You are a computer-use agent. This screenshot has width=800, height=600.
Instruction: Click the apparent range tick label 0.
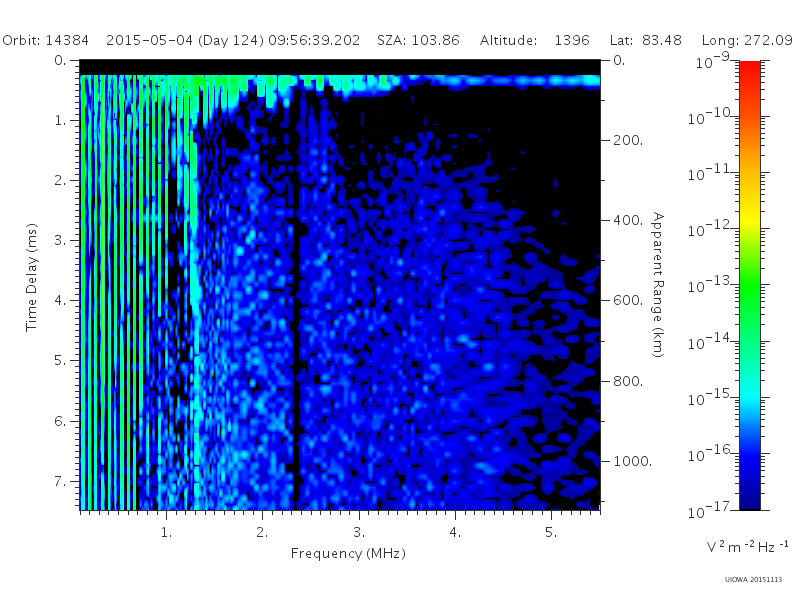pyautogui.click(x=619, y=61)
